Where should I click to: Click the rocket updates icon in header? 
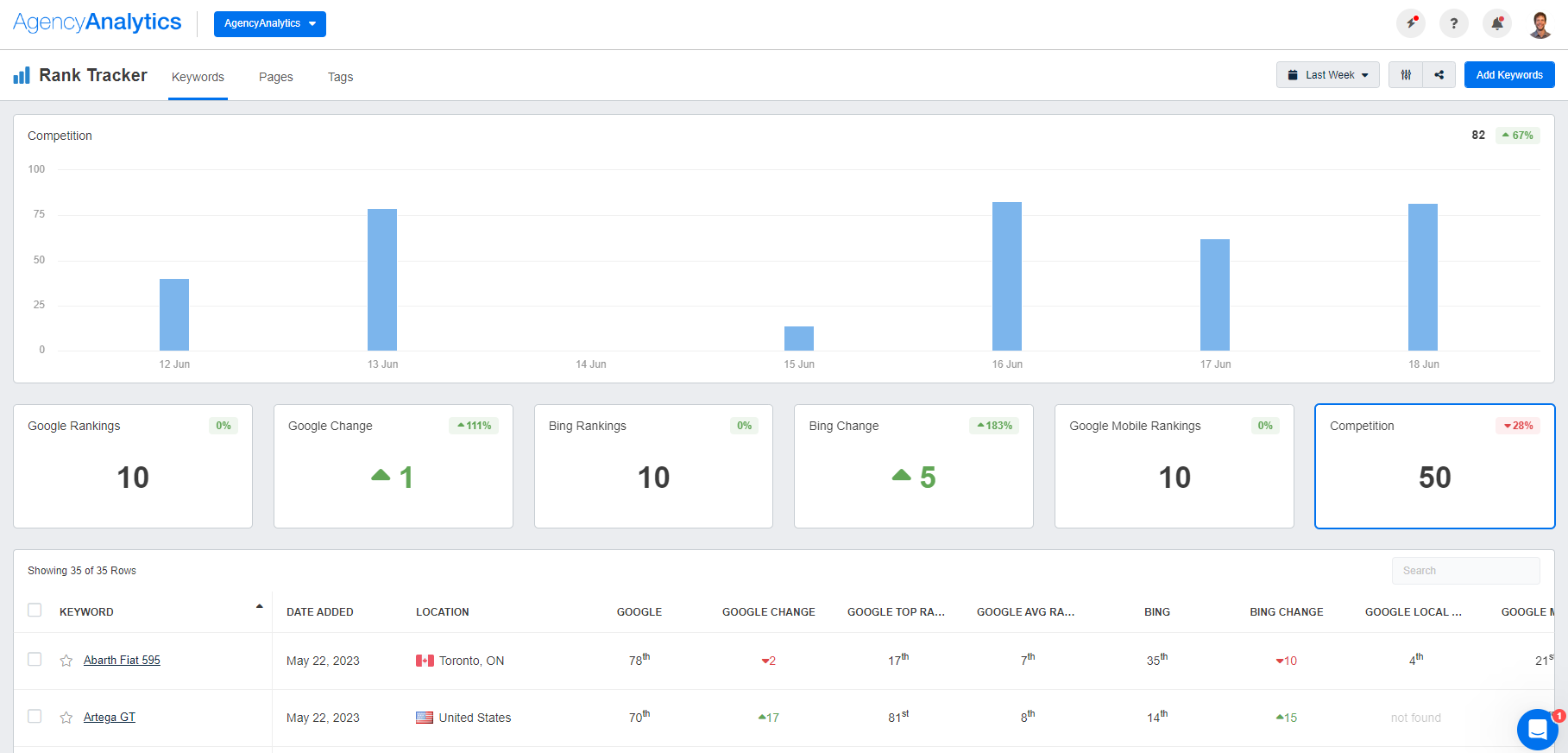[1411, 23]
